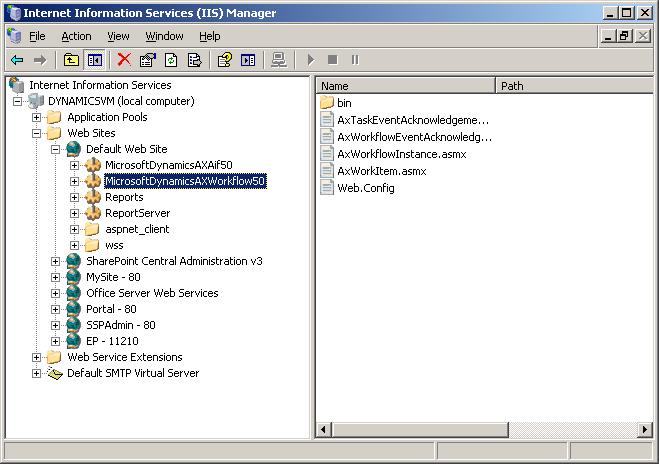
Task: Select the wss folder tree item
Action: (114, 245)
